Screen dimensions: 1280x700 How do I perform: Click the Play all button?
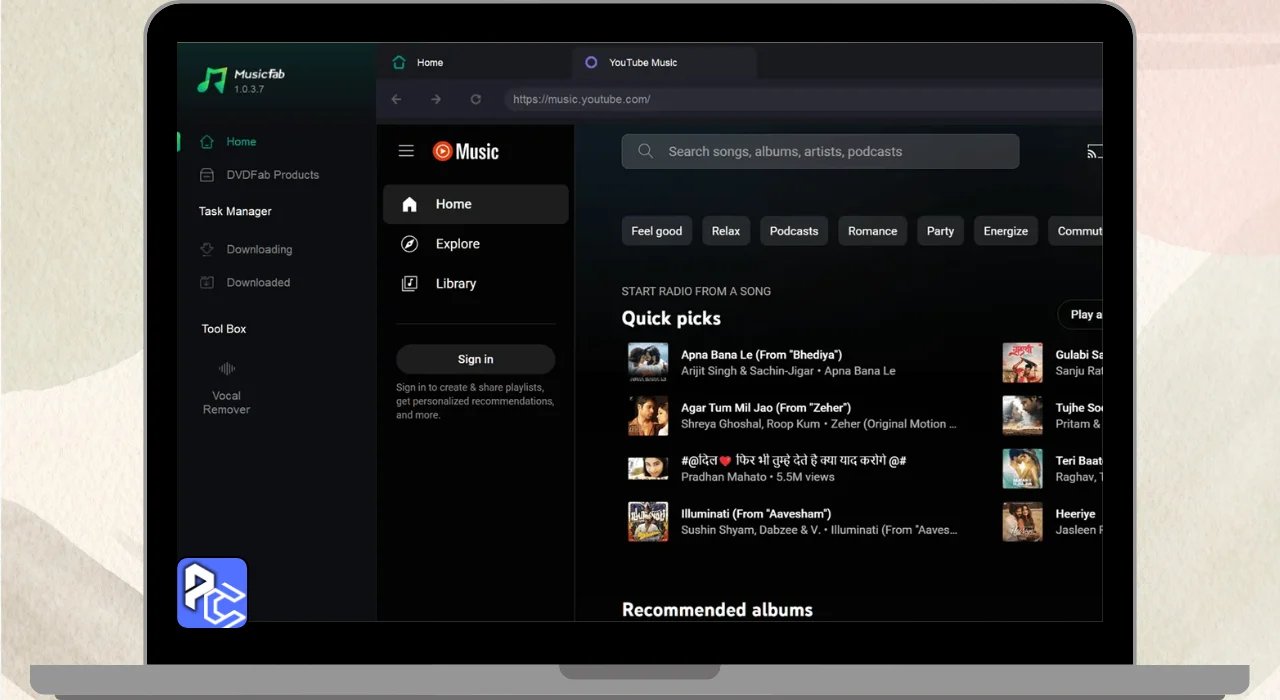[1081, 314]
